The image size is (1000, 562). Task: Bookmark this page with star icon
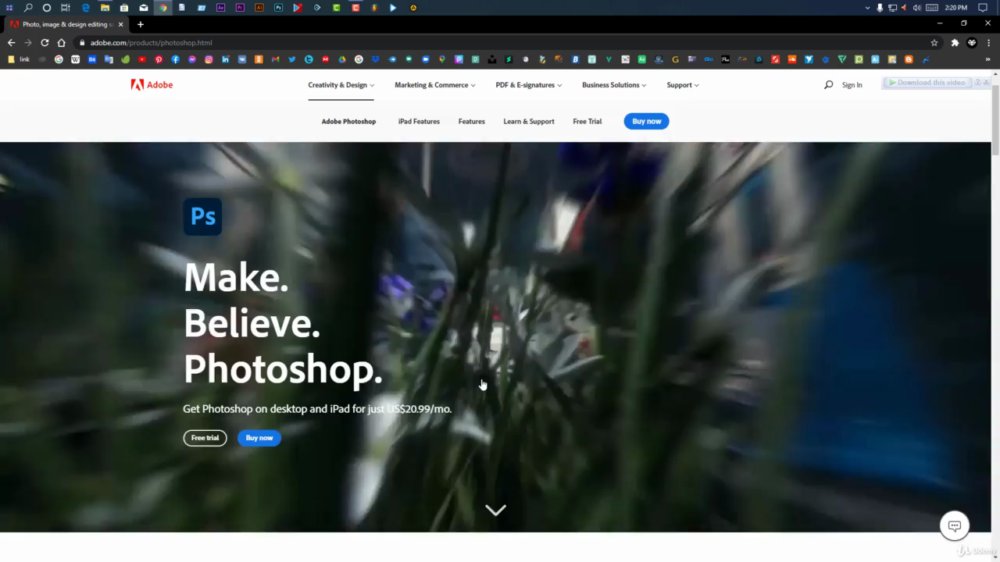[934, 43]
